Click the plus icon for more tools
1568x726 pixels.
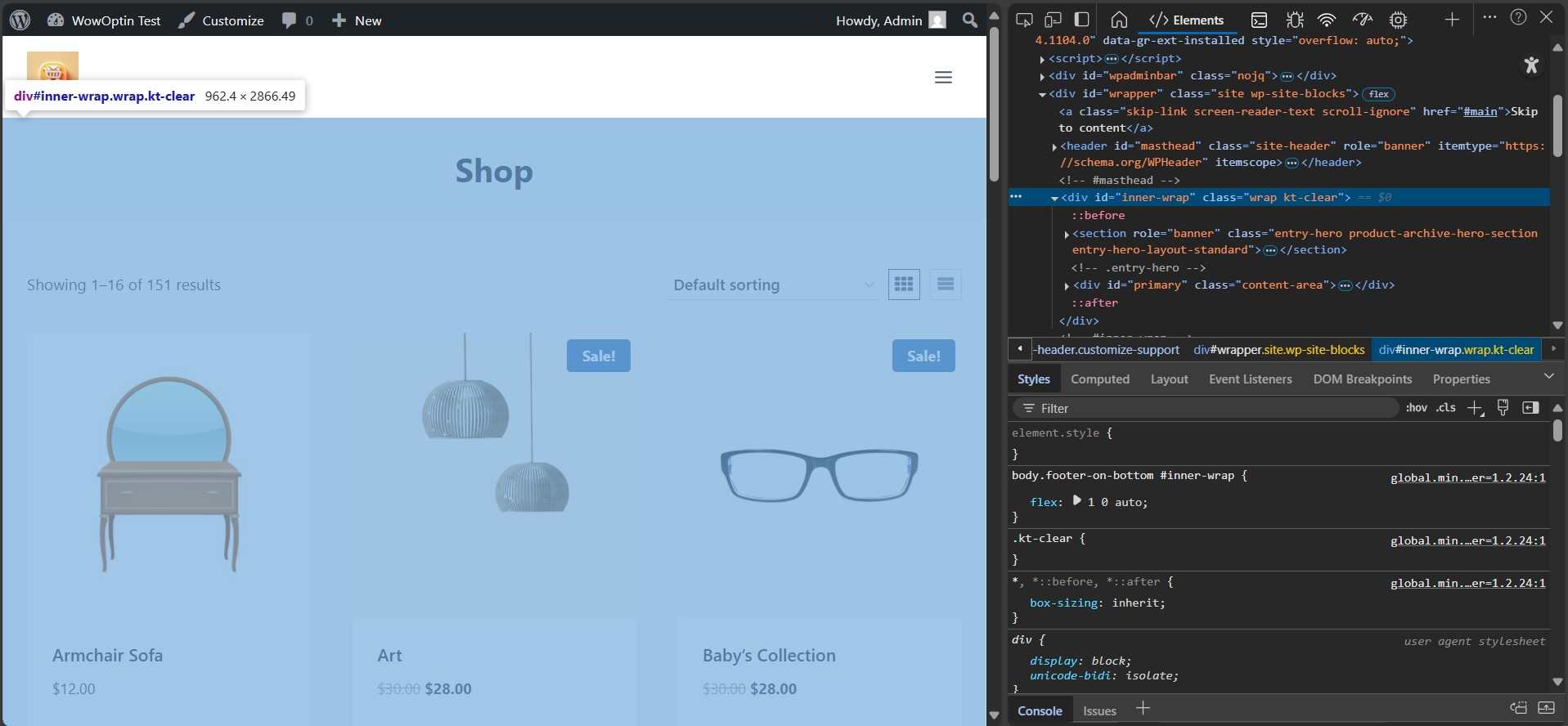1452,20
